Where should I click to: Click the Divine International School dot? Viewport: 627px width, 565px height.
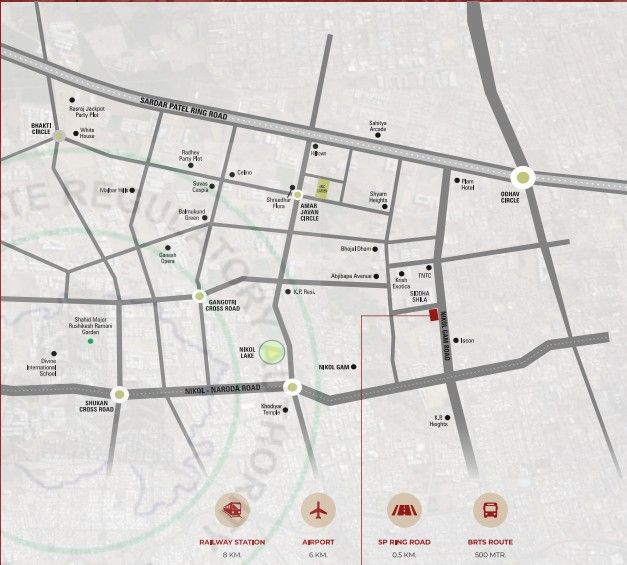[54, 353]
